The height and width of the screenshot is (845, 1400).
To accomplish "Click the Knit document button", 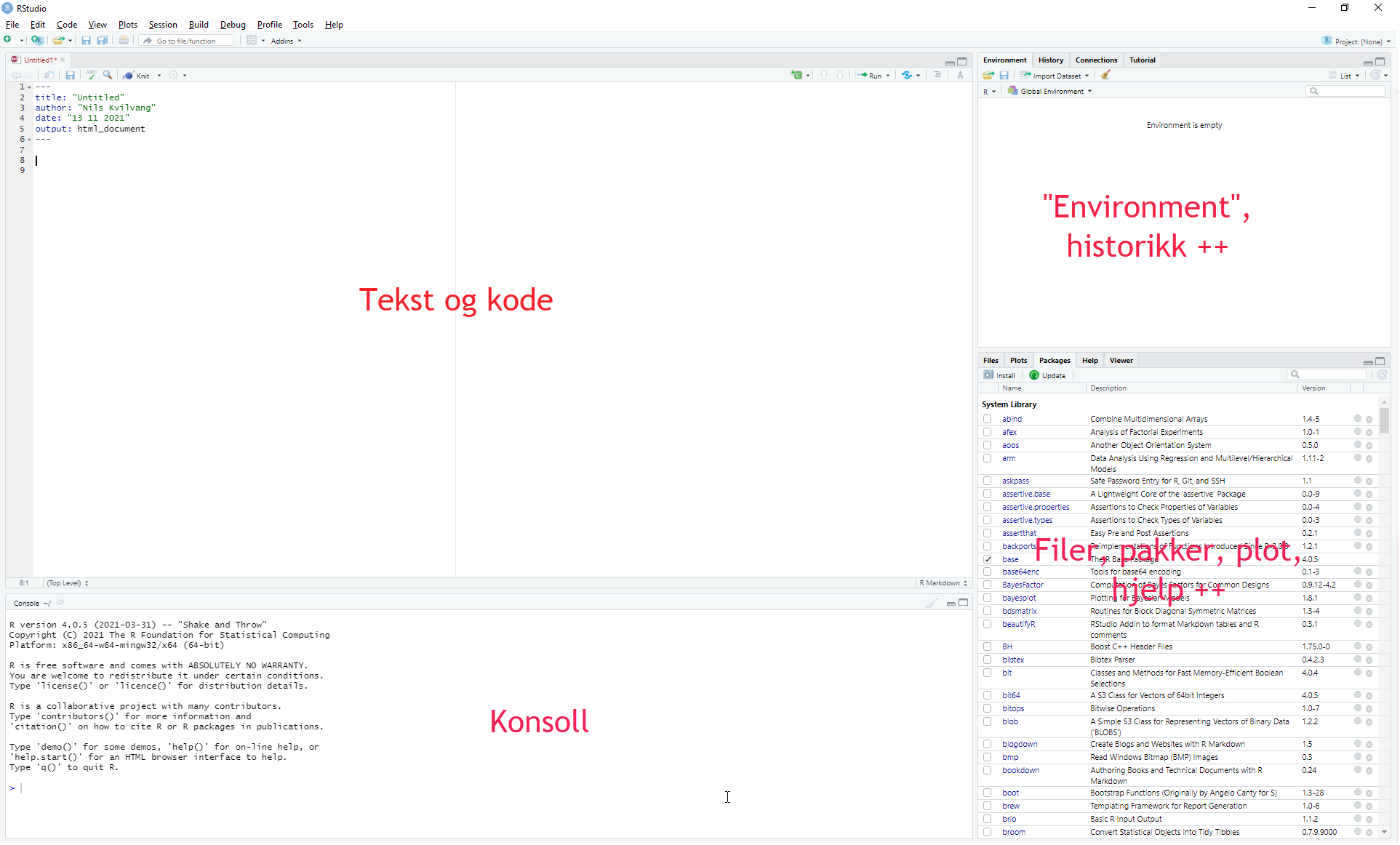I will click(x=137, y=76).
